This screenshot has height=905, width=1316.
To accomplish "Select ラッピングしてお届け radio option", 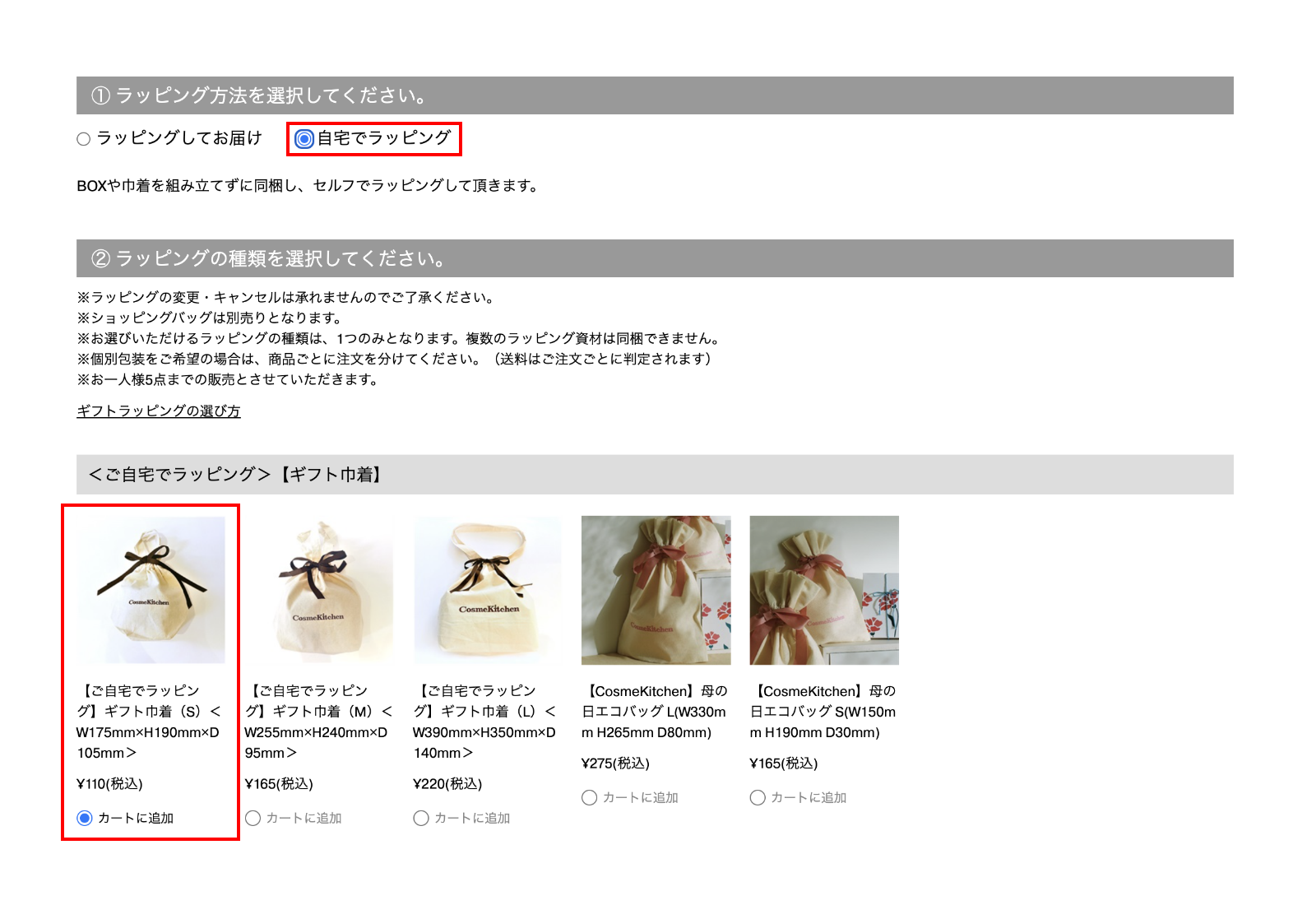I will [x=84, y=139].
